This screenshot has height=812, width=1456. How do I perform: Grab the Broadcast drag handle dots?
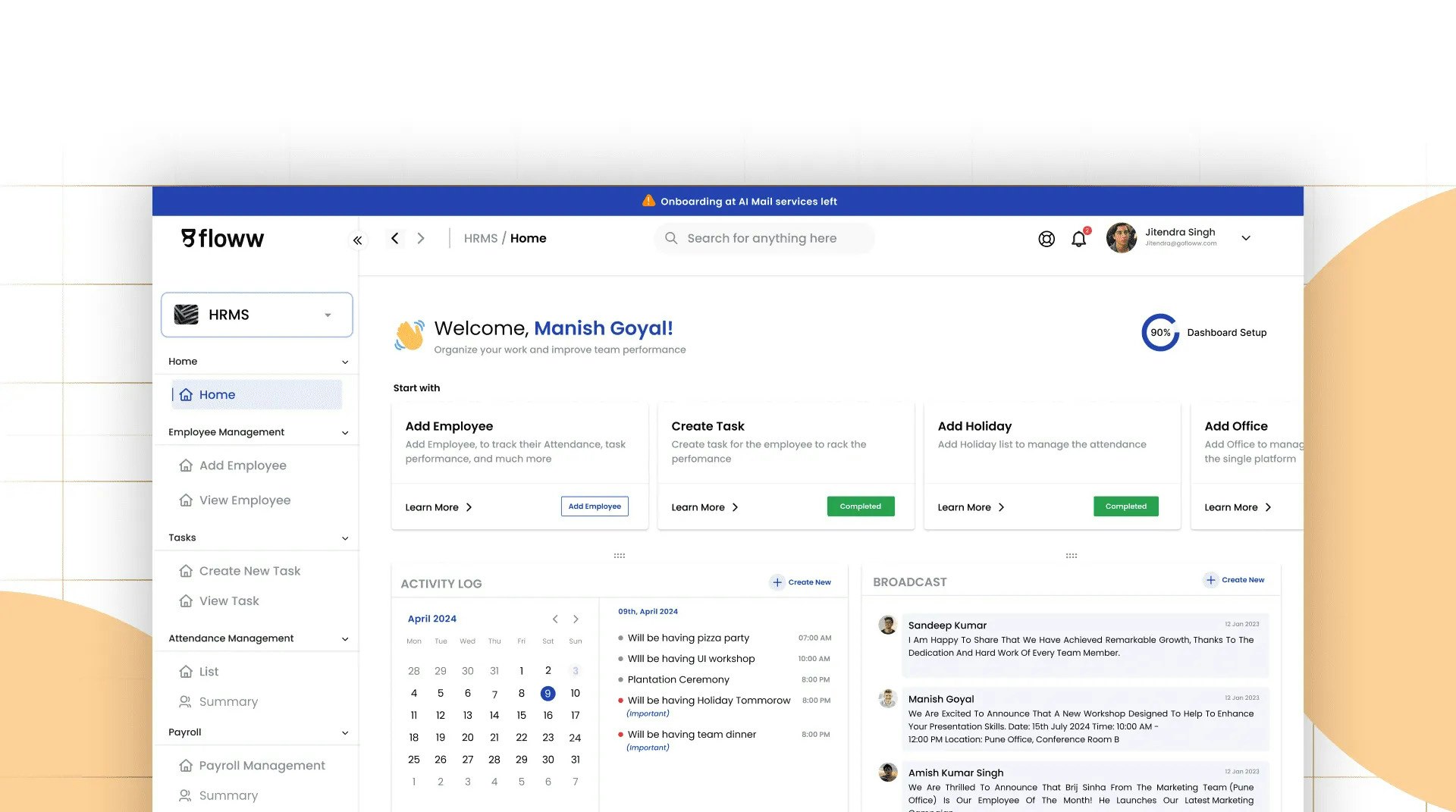(1072, 556)
